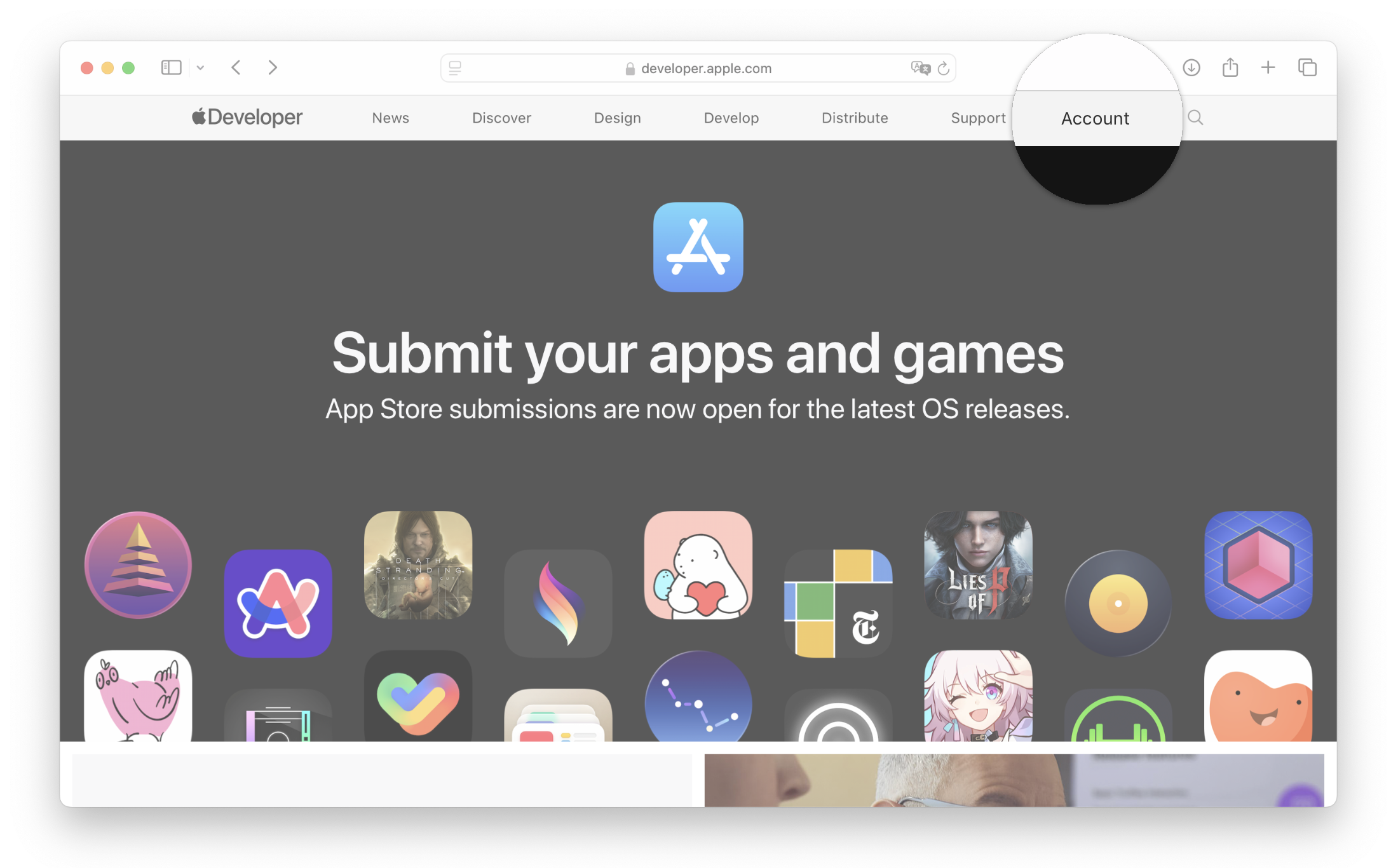Open the Discover navigation menu item
Screen dimensions: 1398x868
point(502,118)
